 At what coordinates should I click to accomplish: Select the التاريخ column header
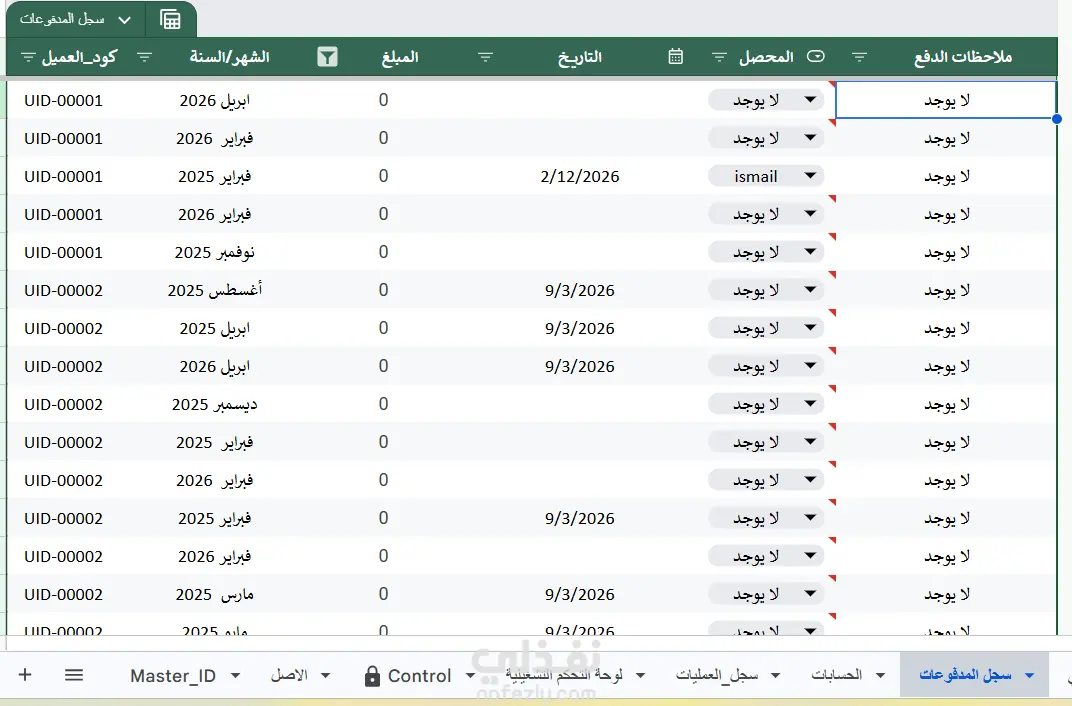pyautogui.click(x=580, y=57)
